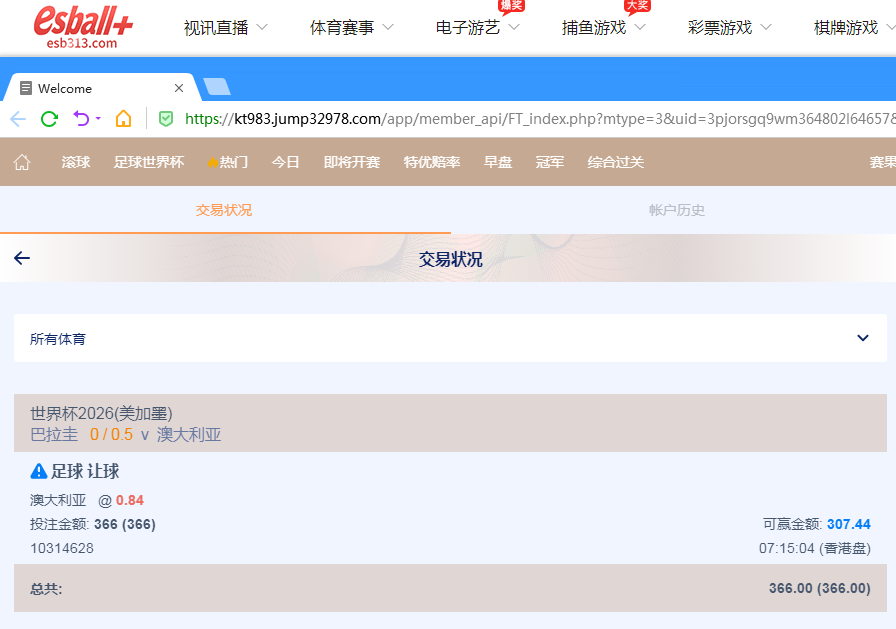Click 澳大利亚 in the match header

pyautogui.click(x=189, y=435)
